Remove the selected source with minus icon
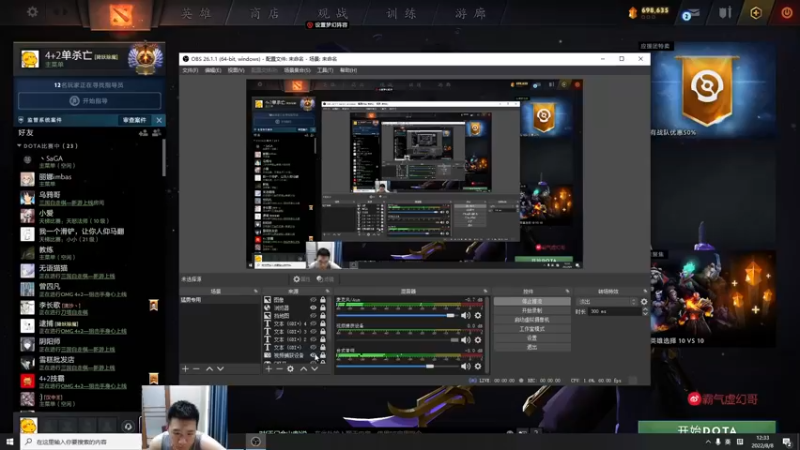Viewport: 800px width, 450px height. click(x=279, y=368)
